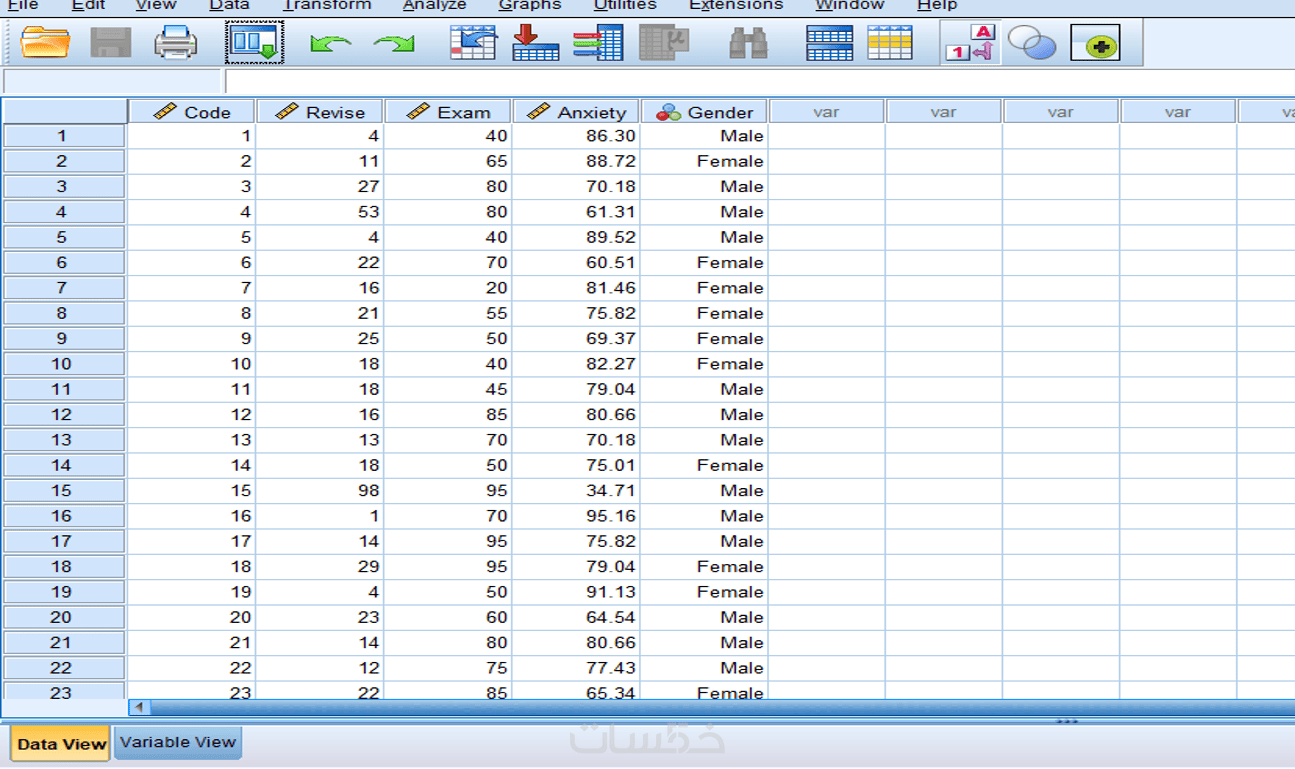Select case row header 1
This screenshot has width=1295, height=769.
63,136
